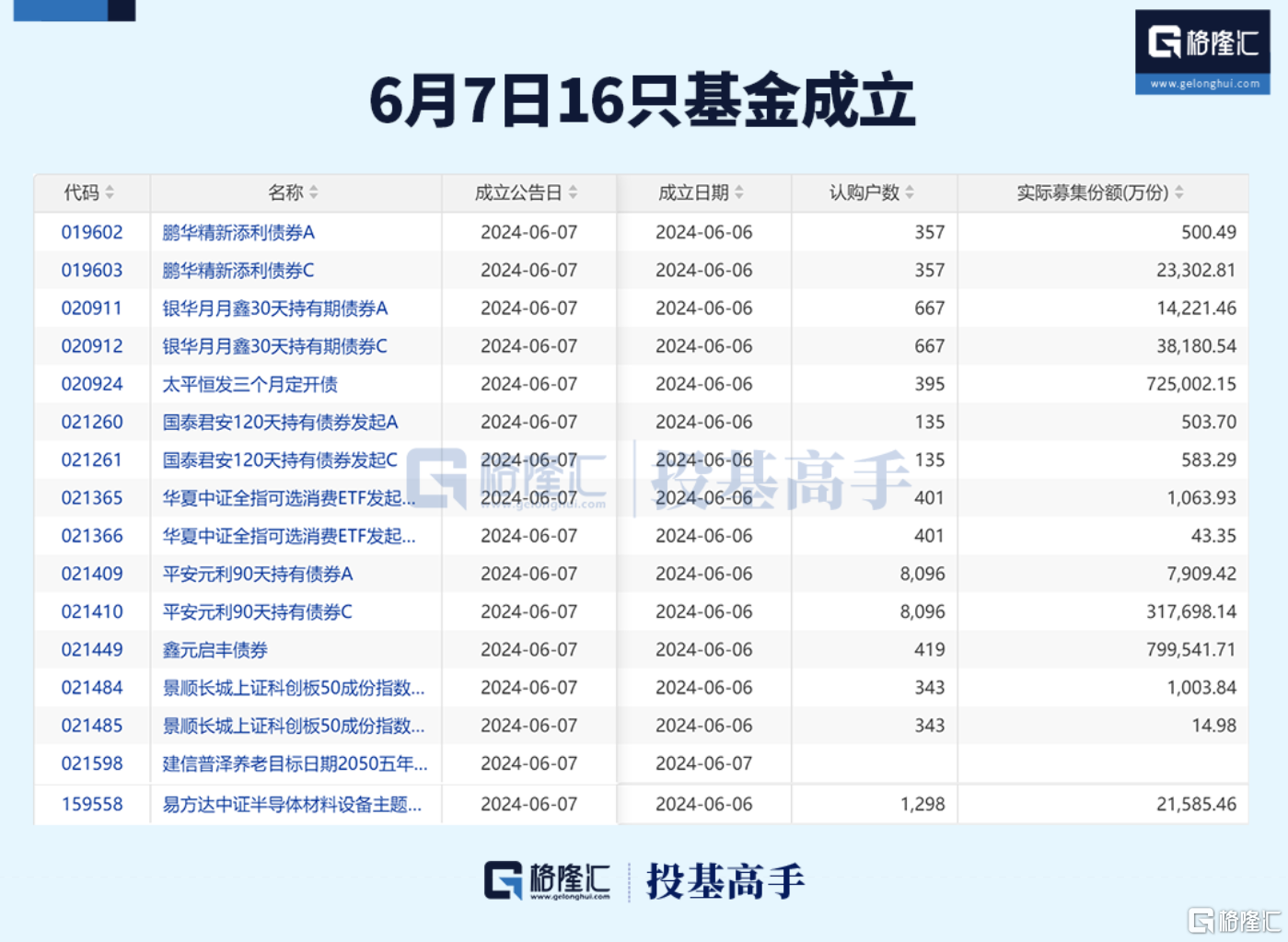The height and width of the screenshot is (942, 1288).
Task: Open fund code 019603
Action: (x=92, y=270)
